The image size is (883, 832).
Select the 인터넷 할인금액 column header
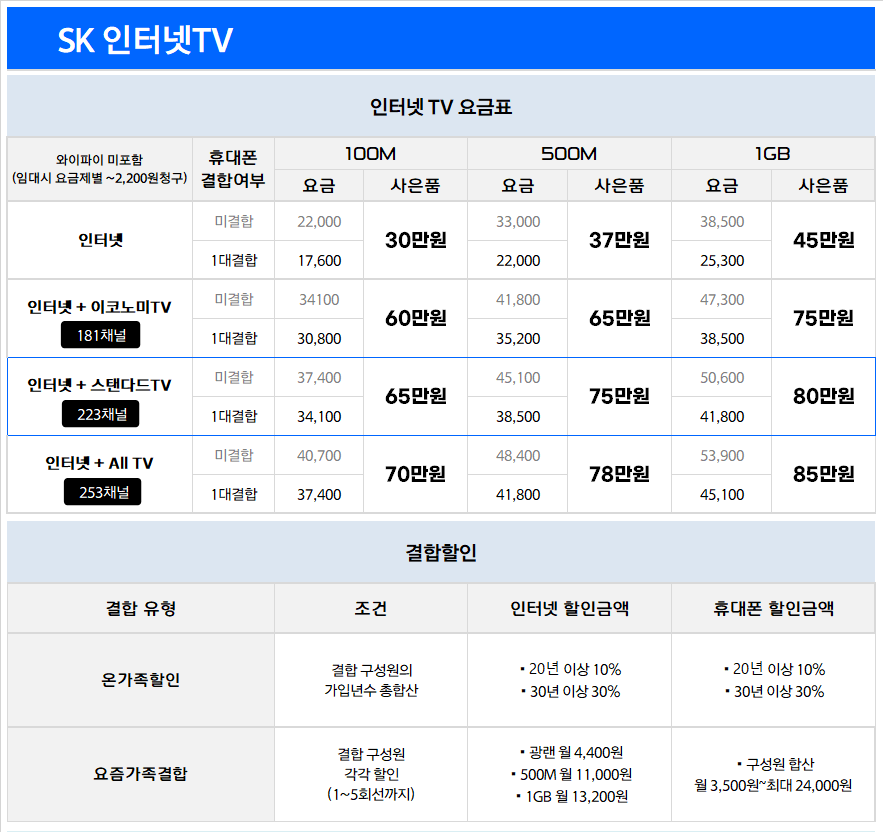point(569,608)
